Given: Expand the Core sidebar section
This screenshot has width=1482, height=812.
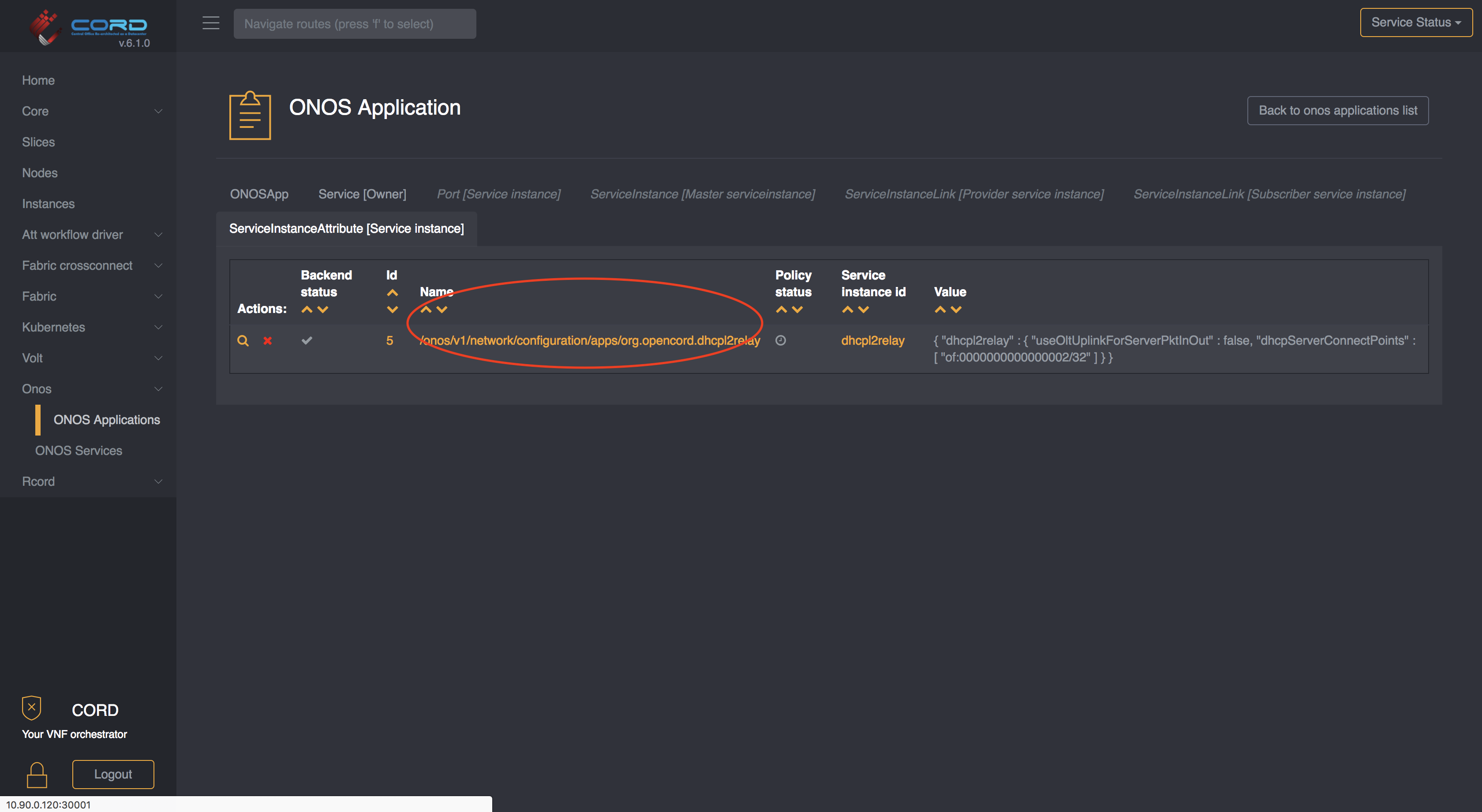Looking at the screenshot, I should click(x=88, y=111).
